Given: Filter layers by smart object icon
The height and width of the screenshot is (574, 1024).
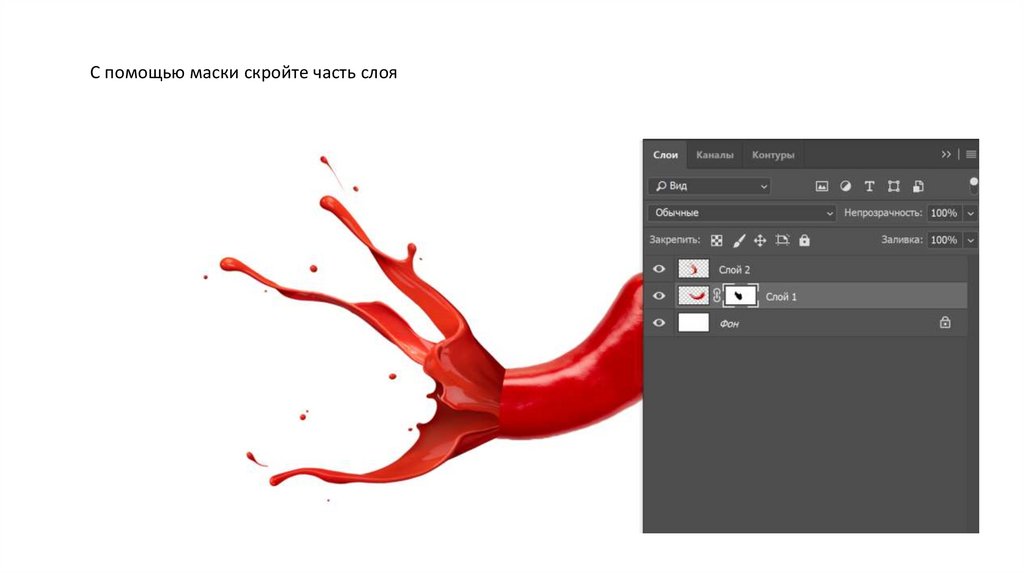Looking at the screenshot, I should pos(918,186).
